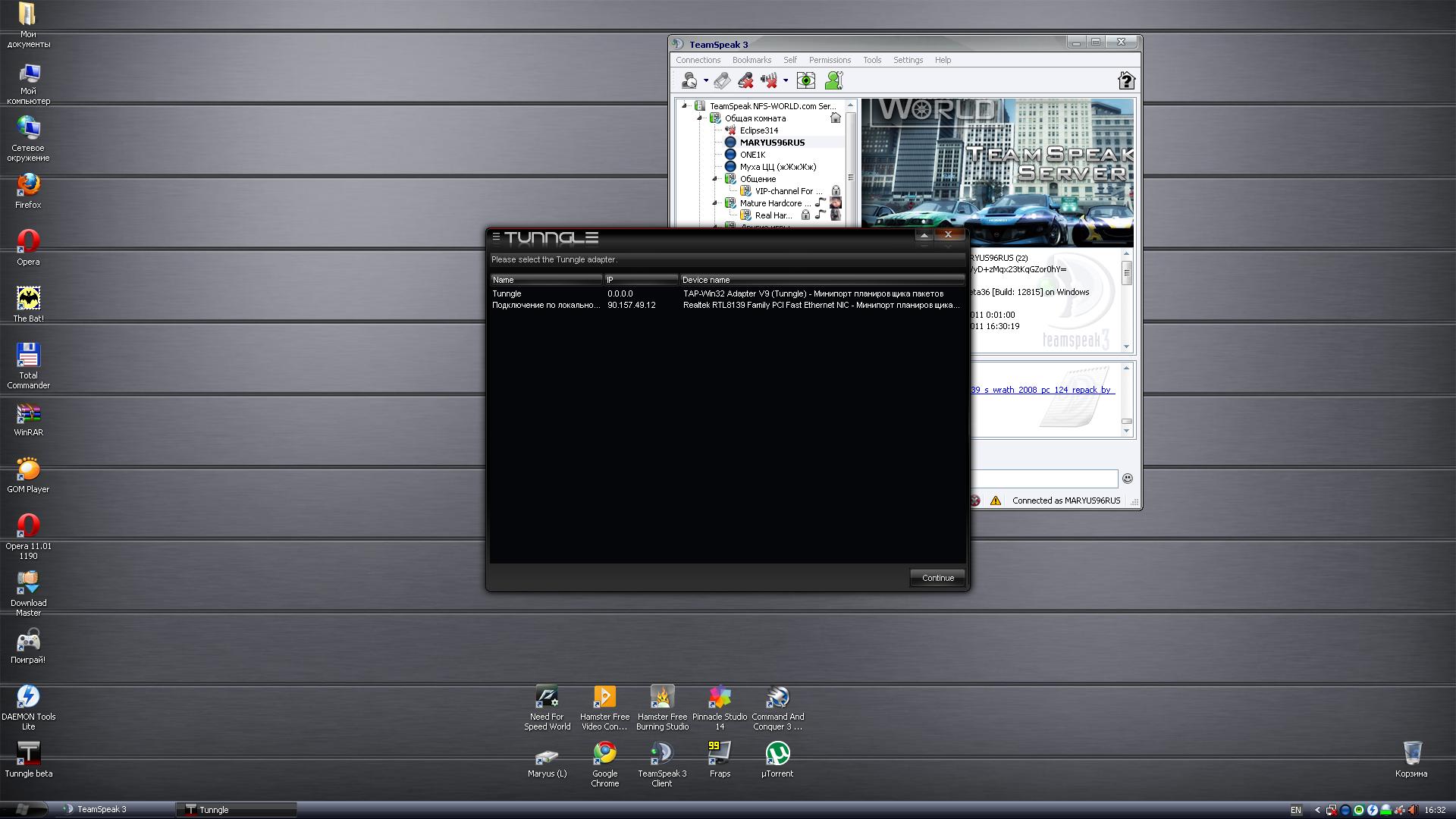Open the Connections menu in TeamSpeak
This screenshot has height=819, width=1456.
[x=698, y=60]
